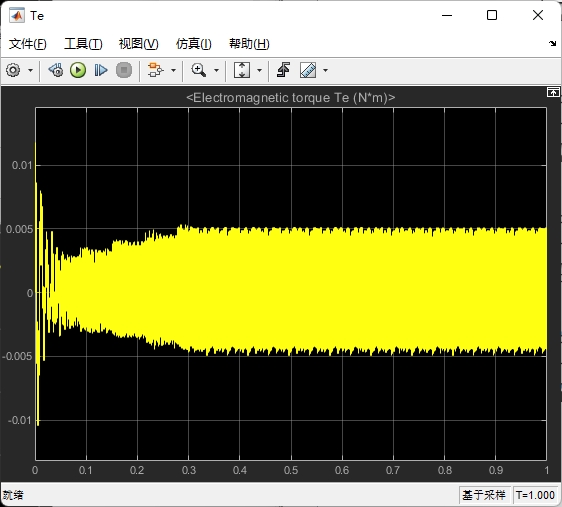Expand the measurements dropdown arrow
This screenshot has width=562, height=507.
tap(325, 70)
